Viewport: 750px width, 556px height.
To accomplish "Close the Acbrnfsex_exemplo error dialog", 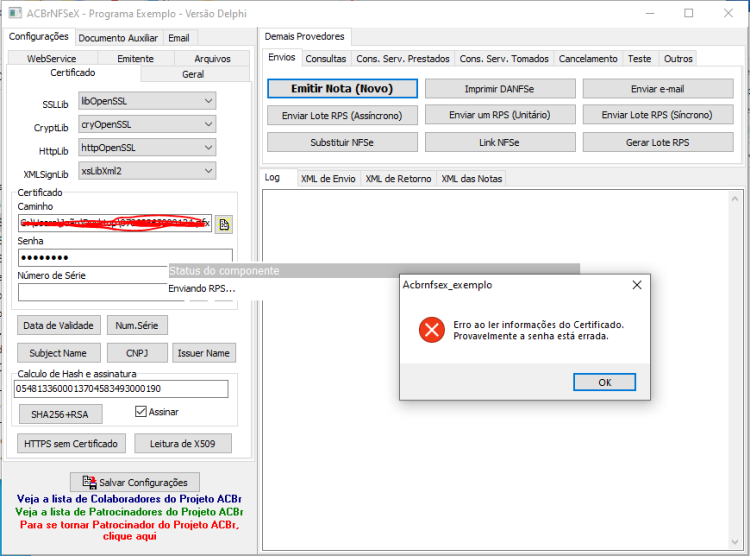I will [637, 285].
